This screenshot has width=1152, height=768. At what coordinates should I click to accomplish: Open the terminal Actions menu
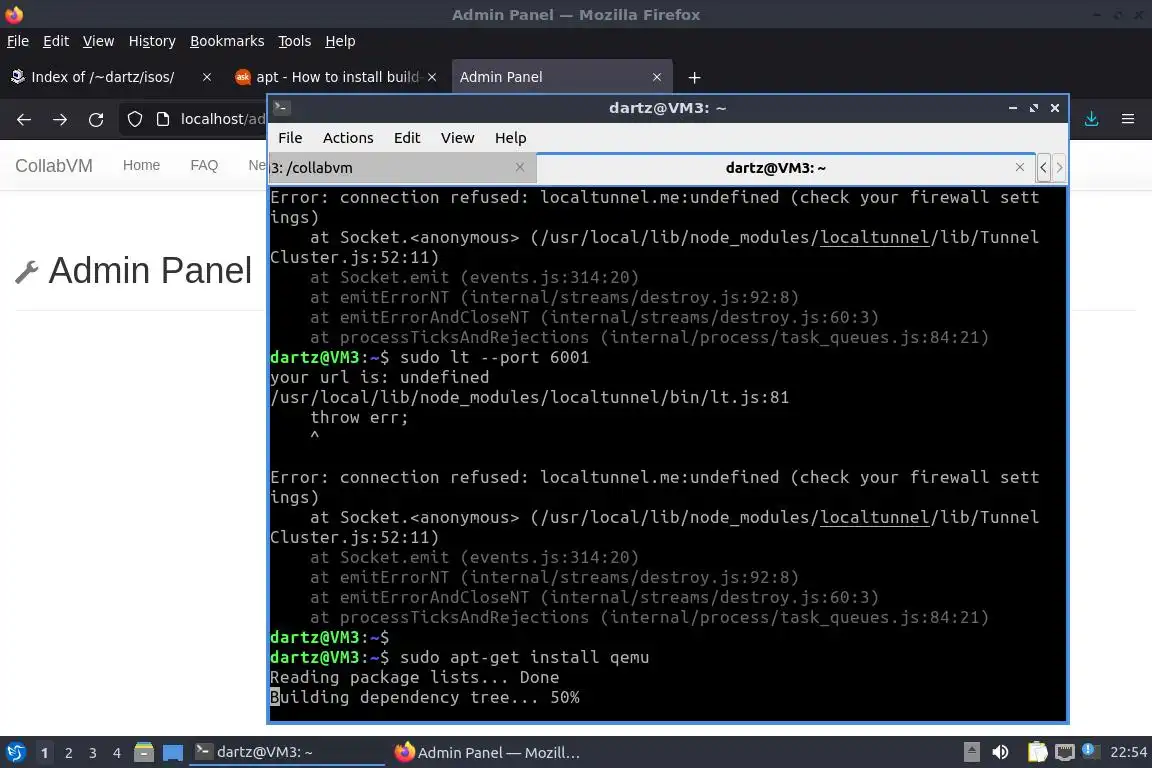click(348, 138)
